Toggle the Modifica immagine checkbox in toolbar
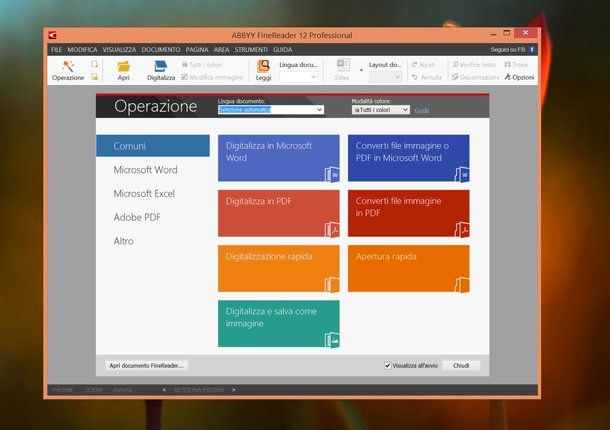 [185, 77]
